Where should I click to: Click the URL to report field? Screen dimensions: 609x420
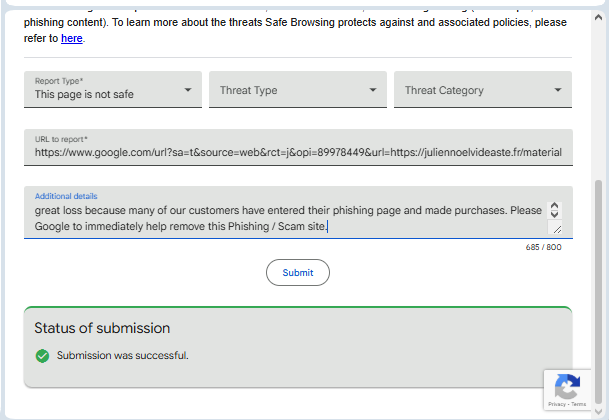[x=298, y=152]
